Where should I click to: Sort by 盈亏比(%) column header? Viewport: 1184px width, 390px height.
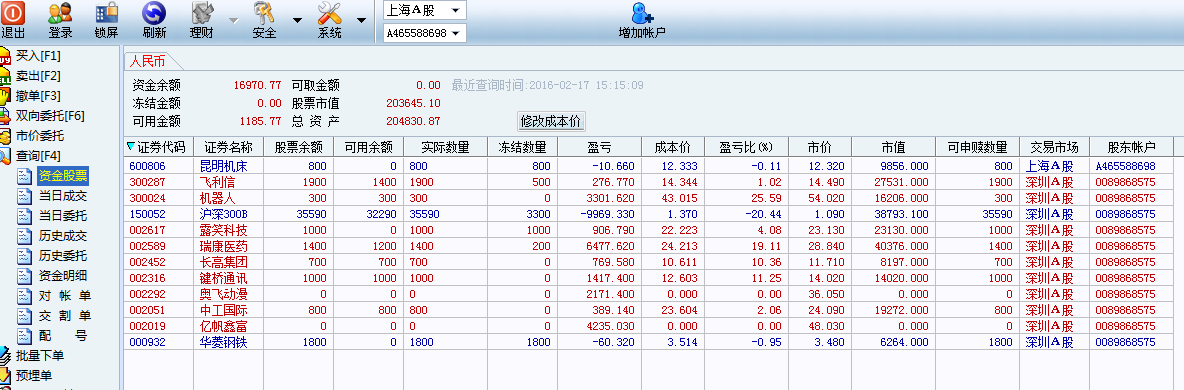click(746, 147)
